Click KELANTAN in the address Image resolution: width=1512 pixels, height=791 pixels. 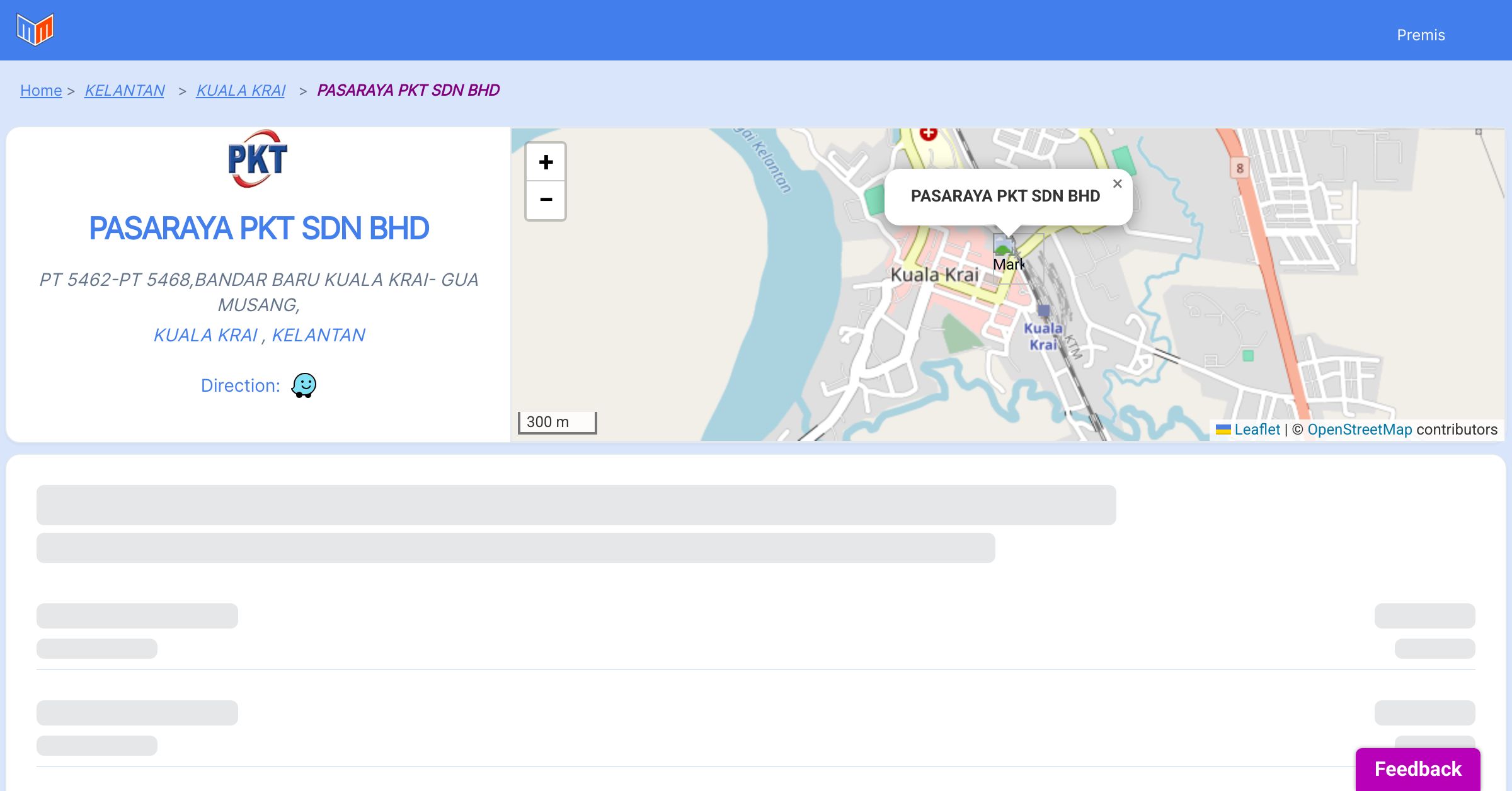click(x=318, y=335)
